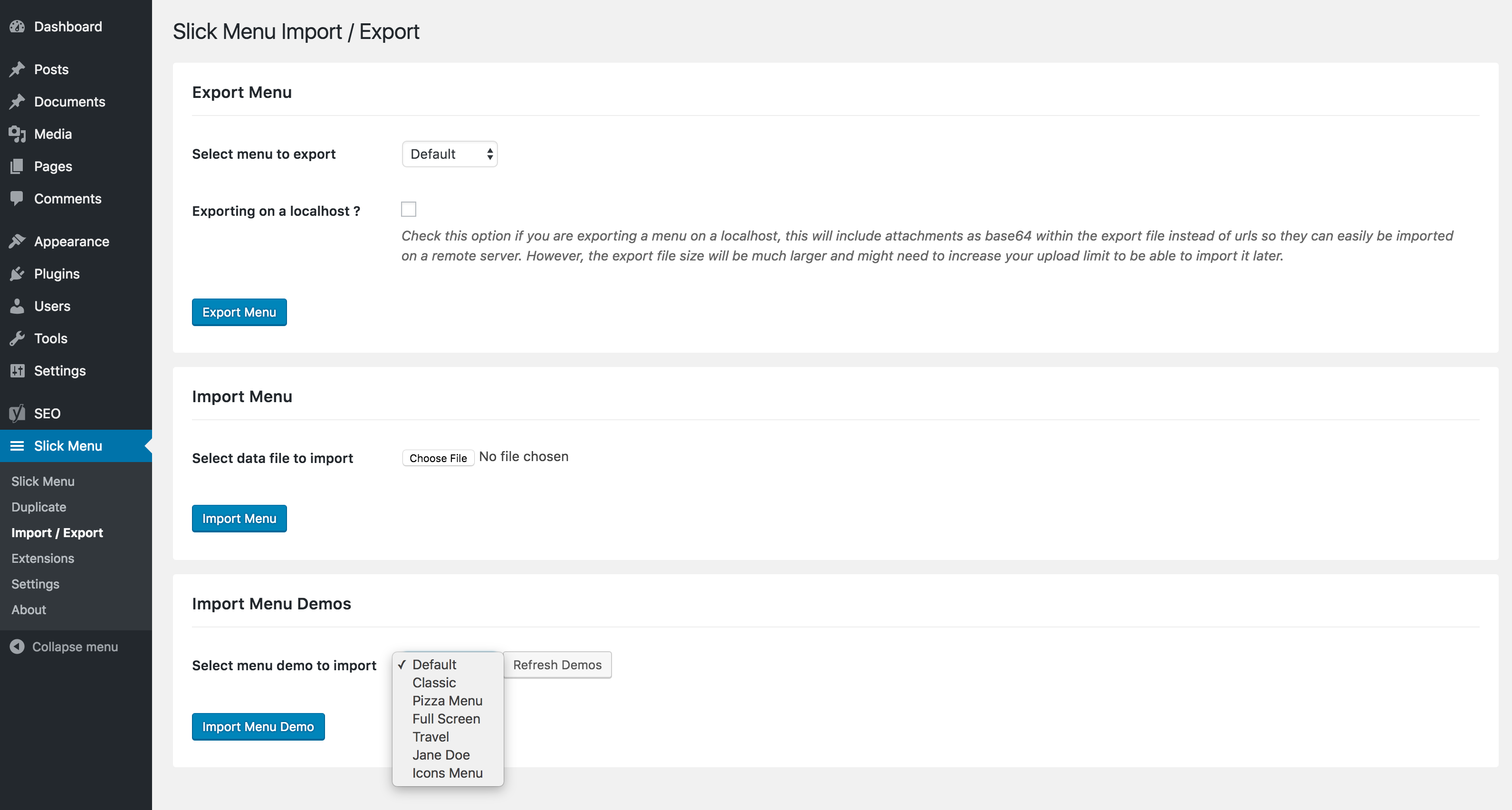Click the Collapse menu arrow icon

click(17, 646)
